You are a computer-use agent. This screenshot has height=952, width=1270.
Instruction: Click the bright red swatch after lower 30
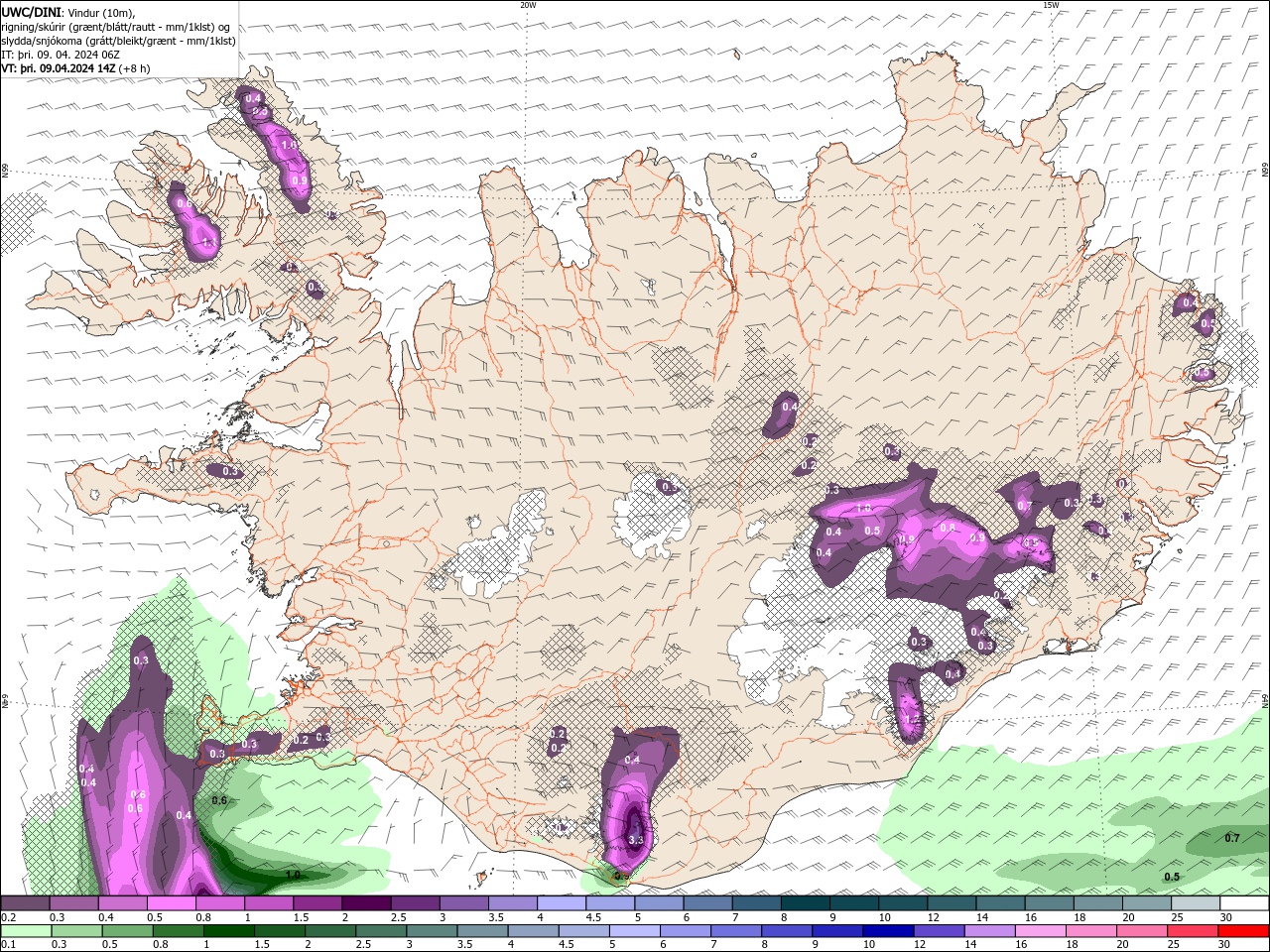[1243, 931]
